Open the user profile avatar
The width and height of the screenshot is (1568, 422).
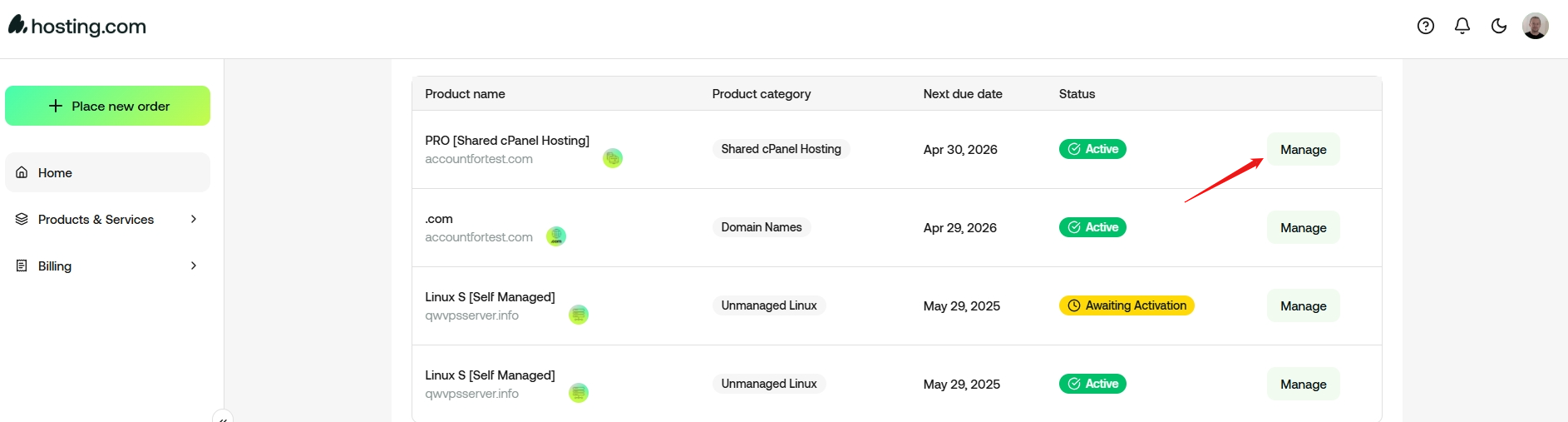tap(1536, 26)
